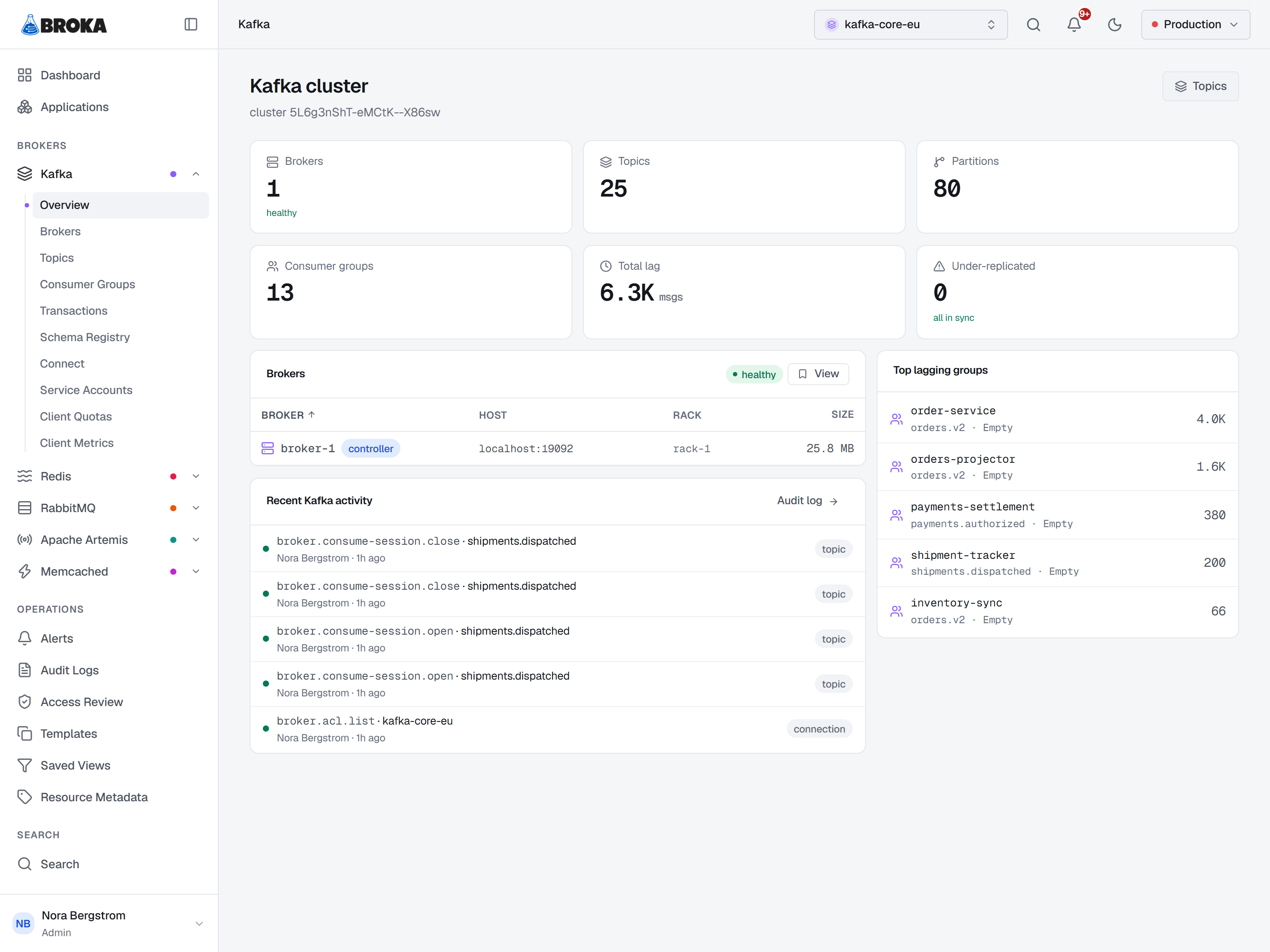Click the Search magnifier icon in sidebar
This screenshot has height=952, width=1270.
point(25,863)
